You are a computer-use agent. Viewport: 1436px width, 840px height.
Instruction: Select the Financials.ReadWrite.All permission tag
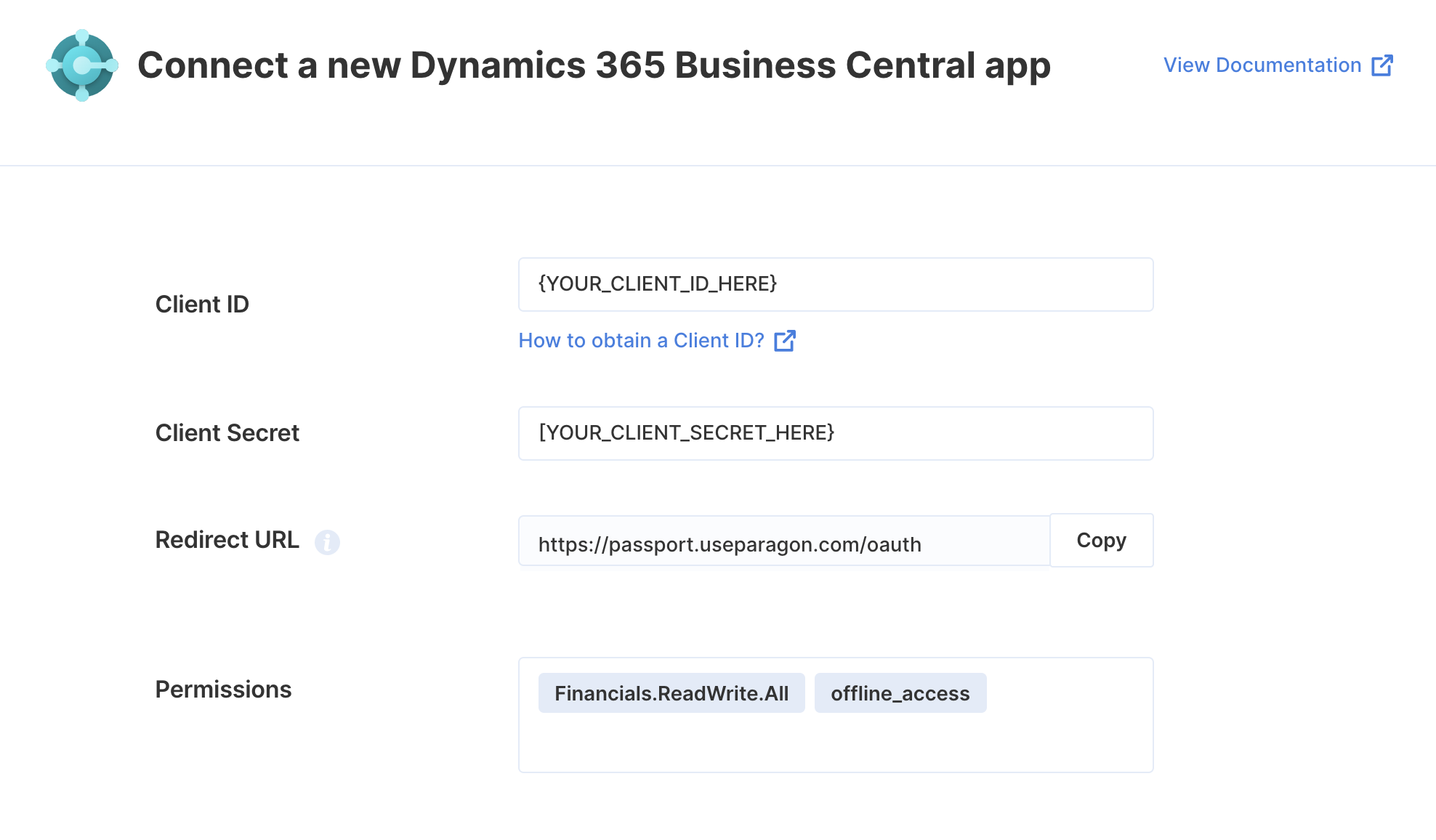[671, 693]
